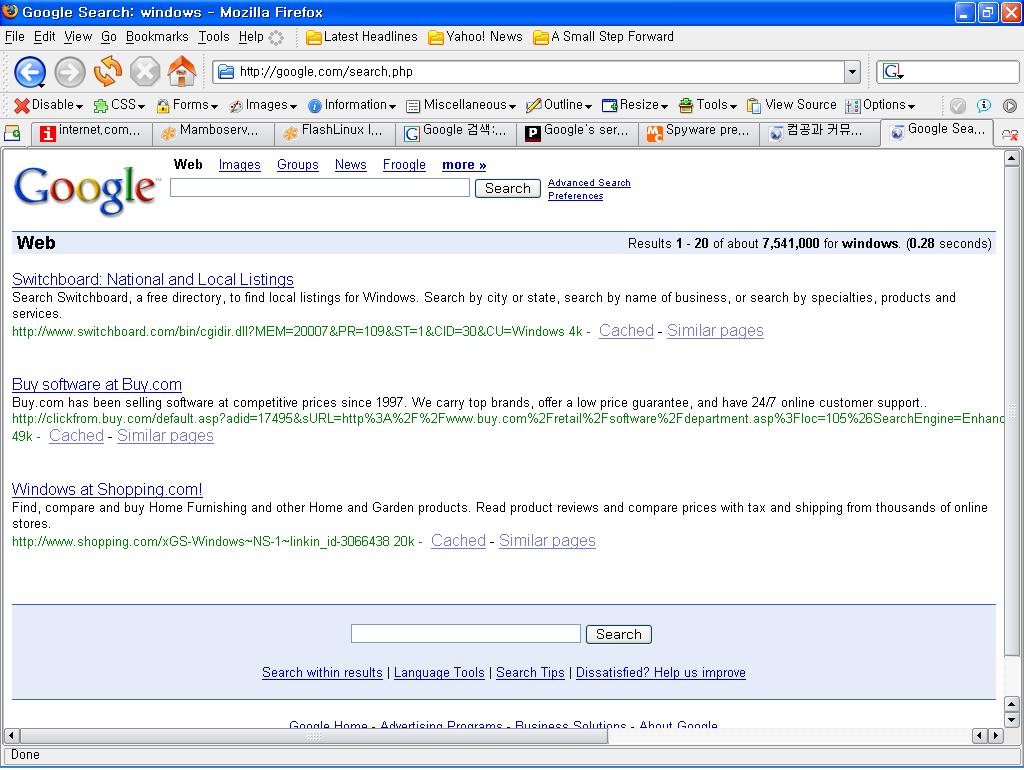The height and width of the screenshot is (770, 1024).
Task: Open the address bar history dropdown arrow
Action: coord(852,72)
